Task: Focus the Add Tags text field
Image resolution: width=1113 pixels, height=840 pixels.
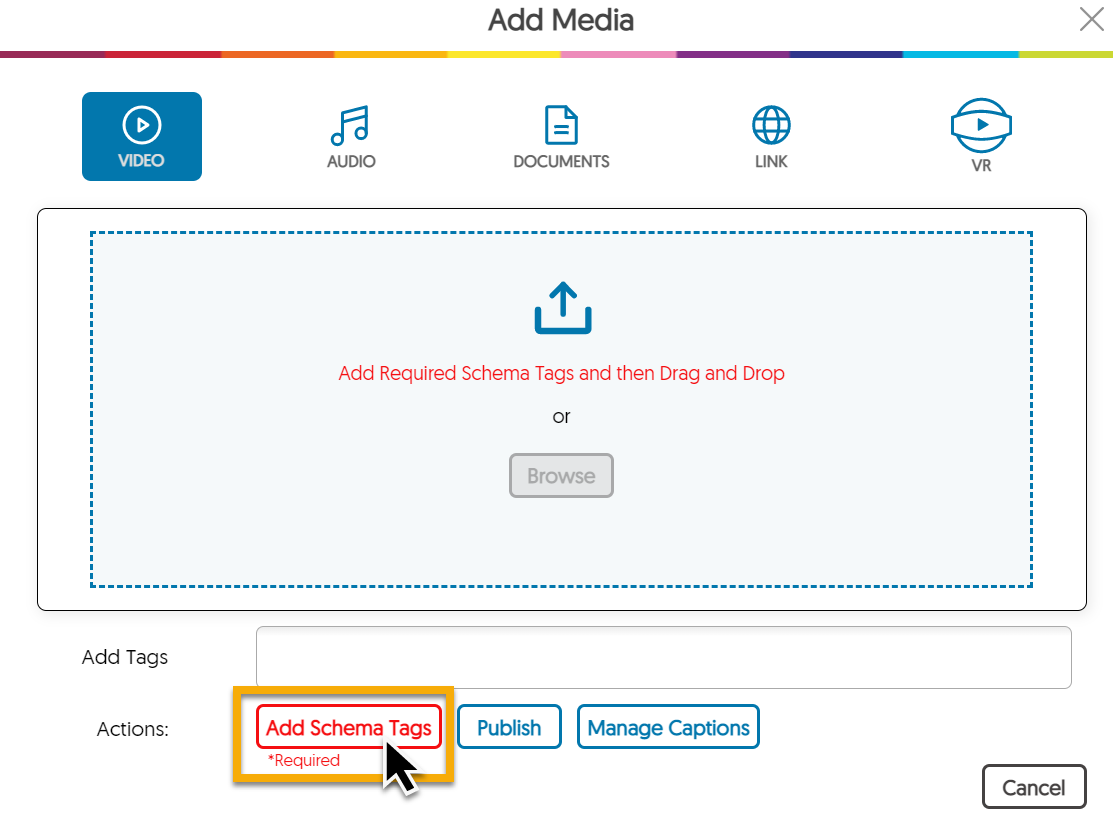Action: [x=663, y=657]
